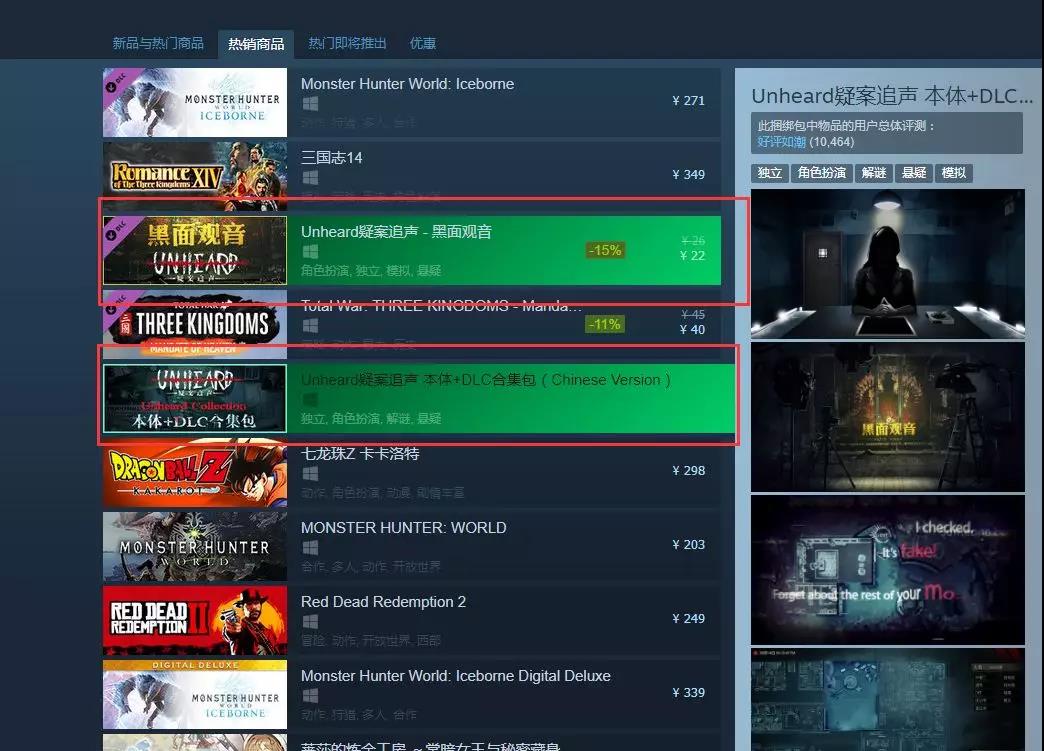View the floor-plan map screenshot at panel bottom
The height and width of the screenshot is (751, 1044).
pyautogui.click(x=888, y=699)
